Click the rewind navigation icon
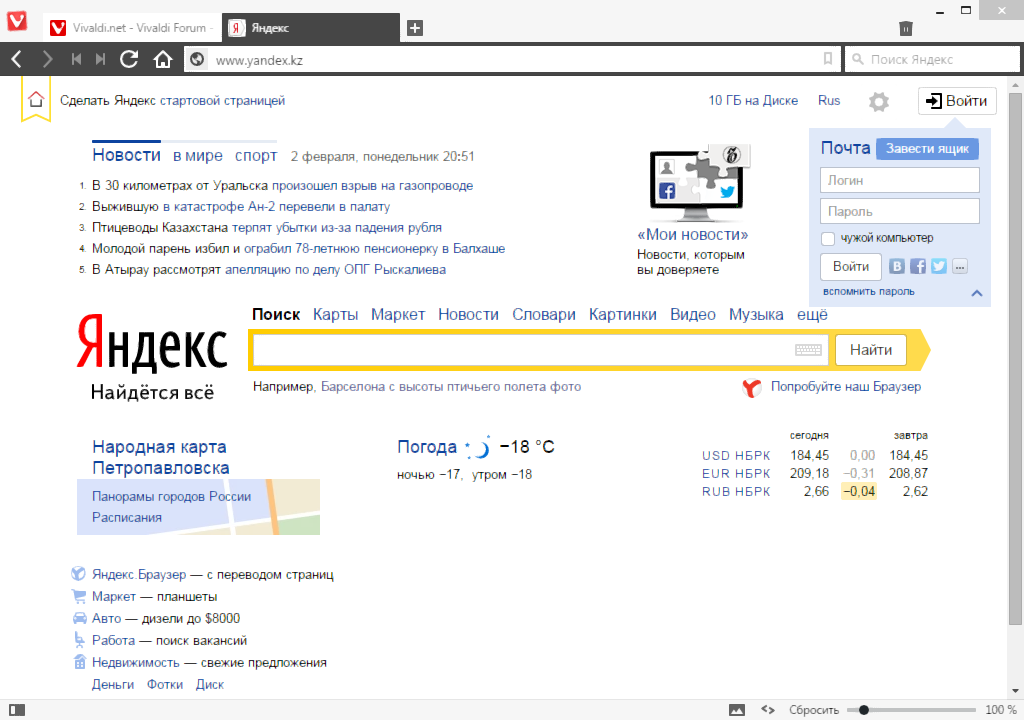The height and width of the screenshot is (720, 1024). [x=76, y=59]
